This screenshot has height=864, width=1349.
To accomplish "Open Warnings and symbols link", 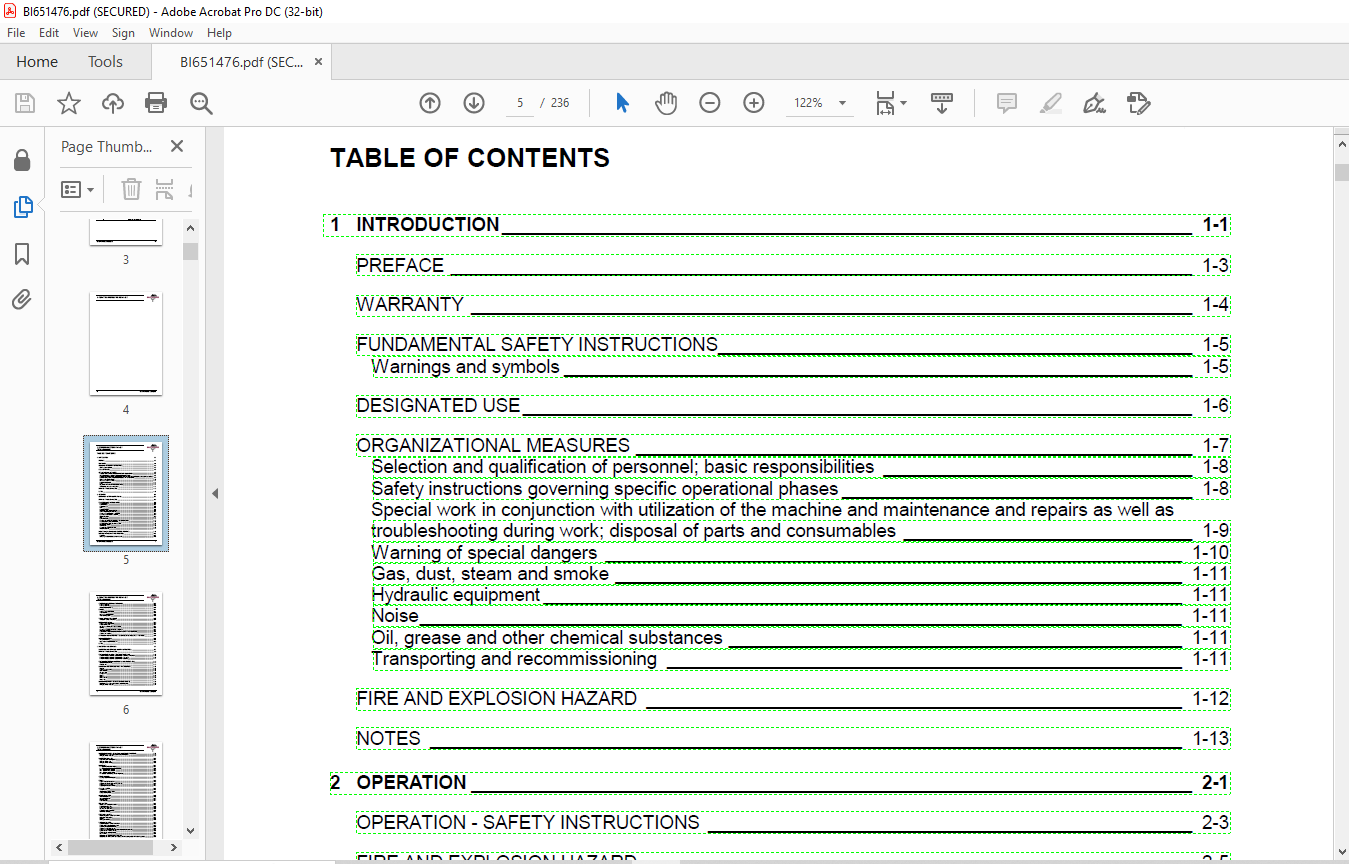I will click(800, 367).
